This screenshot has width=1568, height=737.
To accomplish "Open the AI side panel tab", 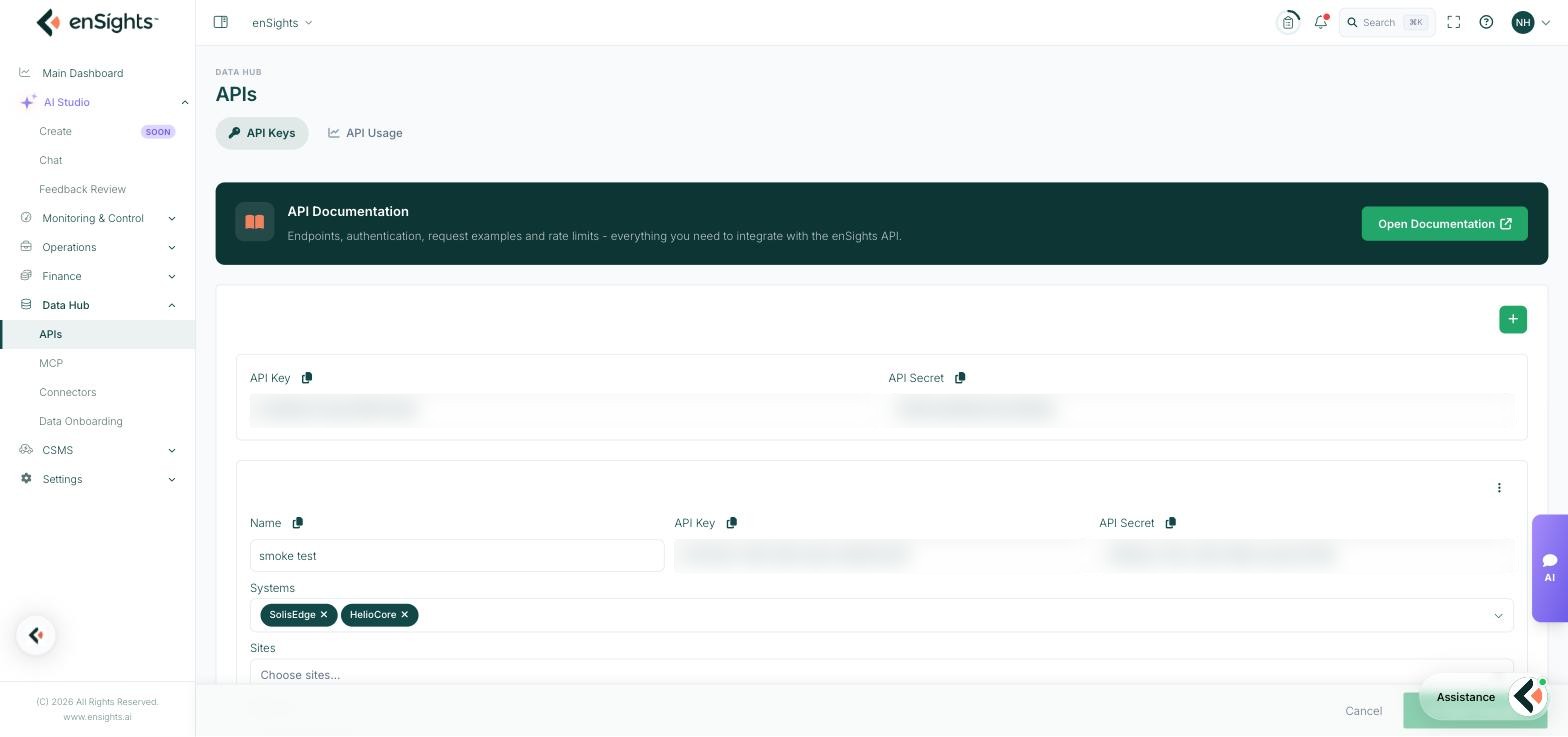I will click(x=1550, y=568).
